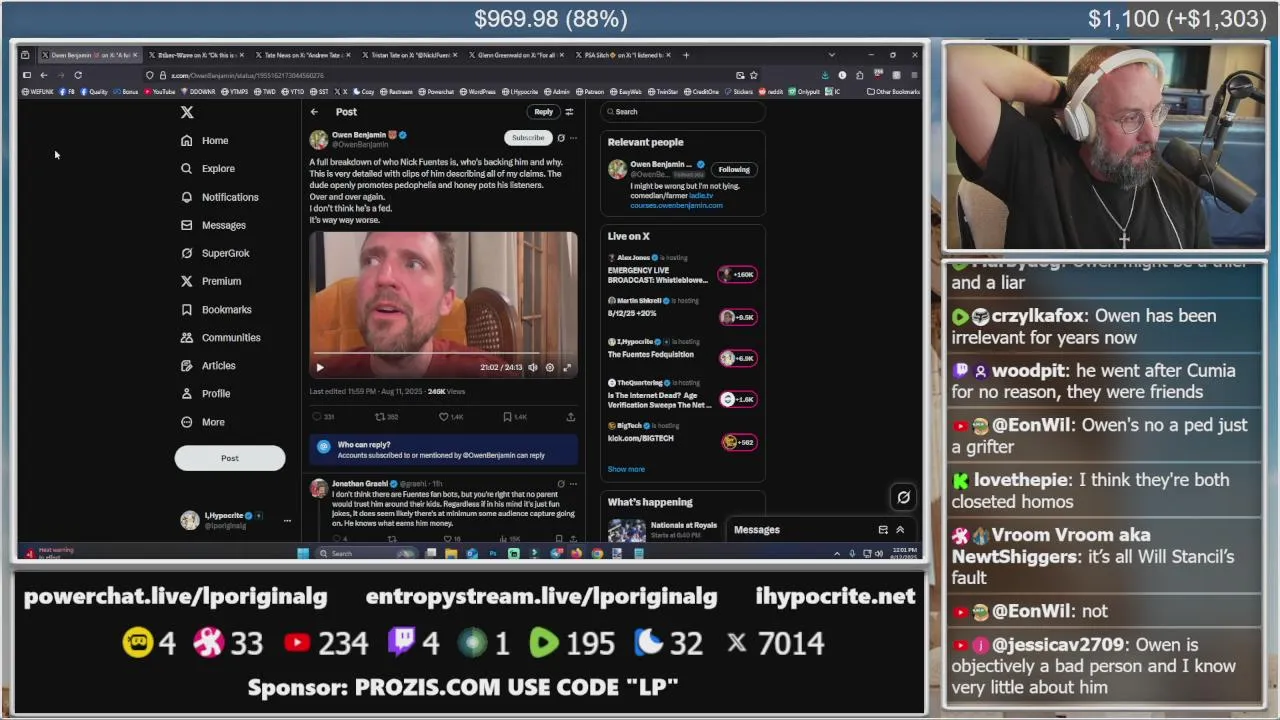The width and height of the screenshot is (1280, 720).
Task: Open a new browser tab
Action: [686, 55]
